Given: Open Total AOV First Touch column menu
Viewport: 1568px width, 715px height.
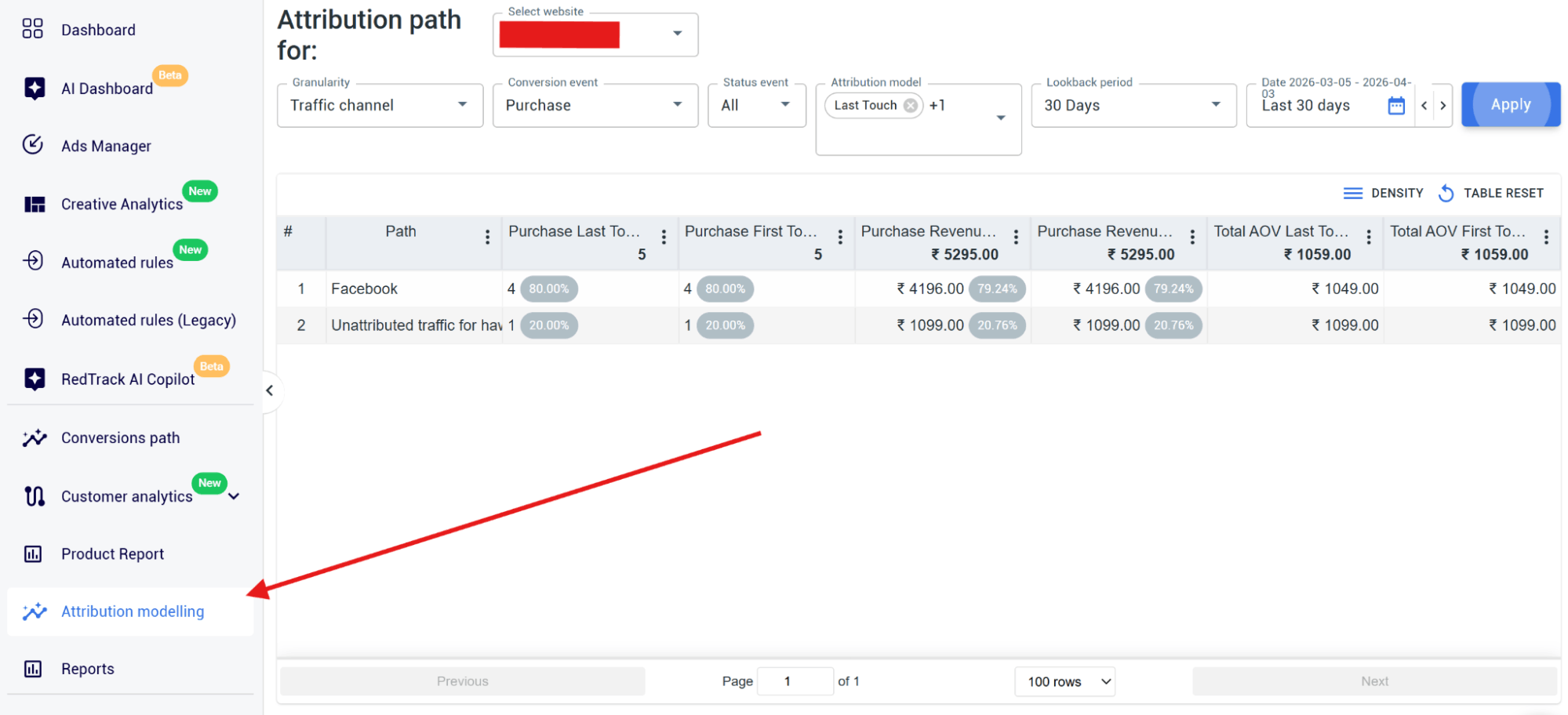Looking at the screenshot, I should point(1545,237).
